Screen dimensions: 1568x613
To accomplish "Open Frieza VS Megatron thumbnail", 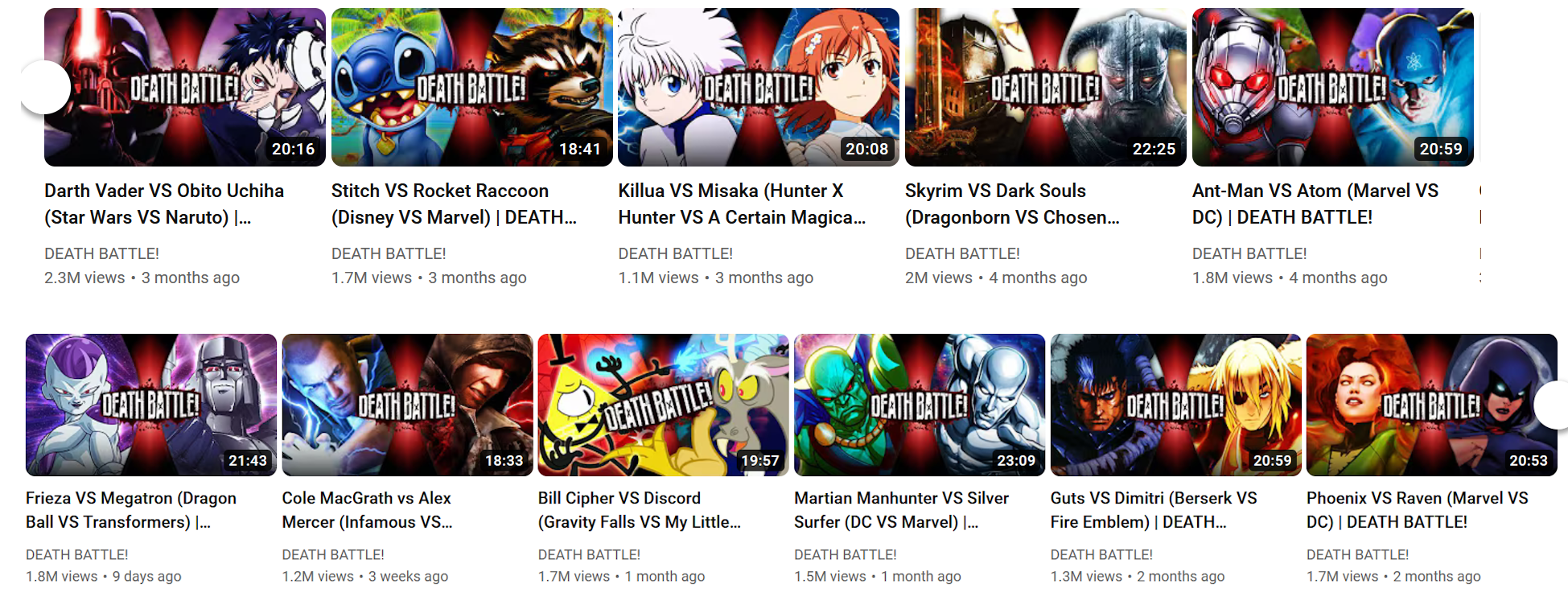I will 151,405.
